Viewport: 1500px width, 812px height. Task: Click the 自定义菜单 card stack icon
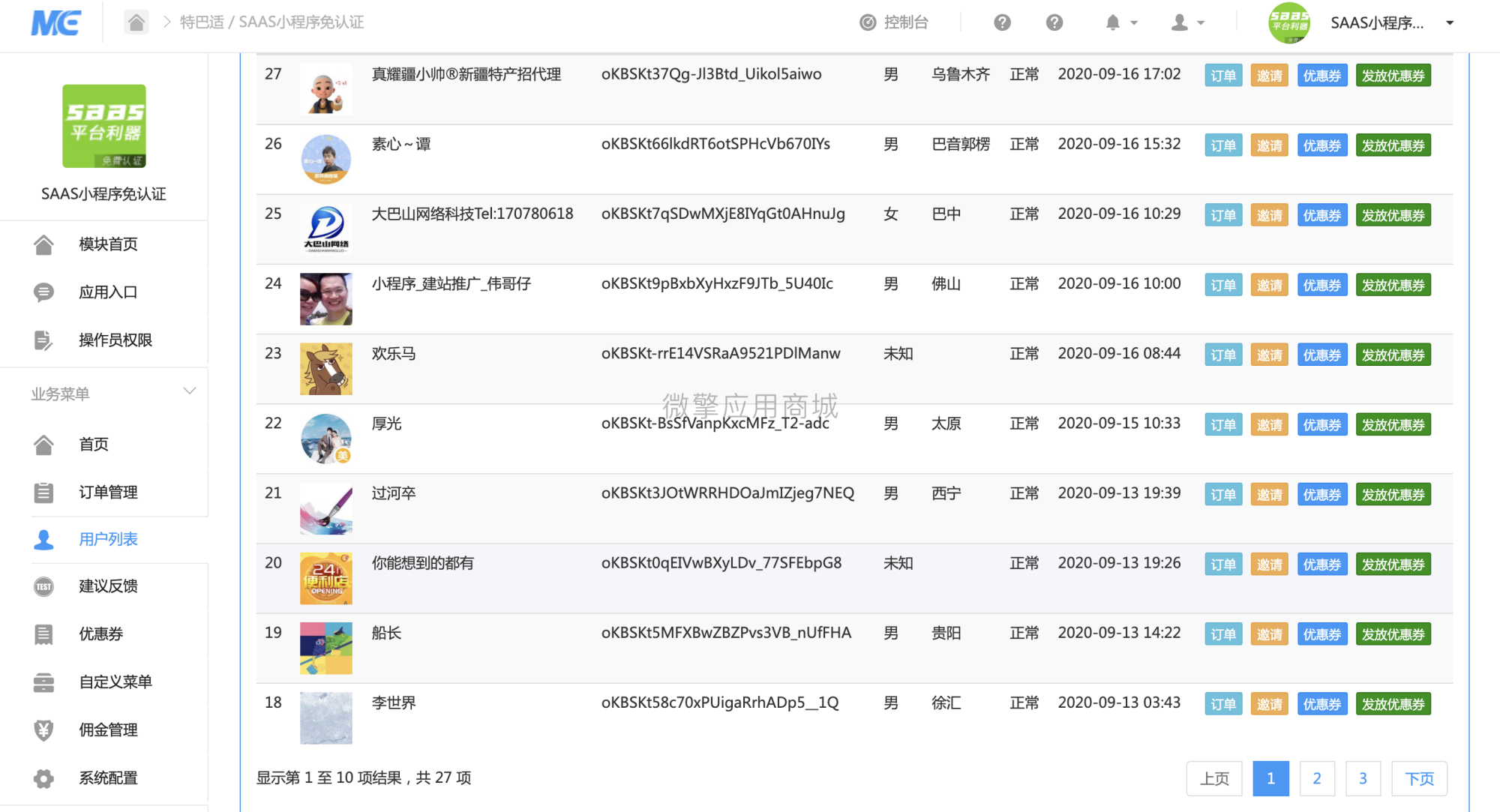43,682
